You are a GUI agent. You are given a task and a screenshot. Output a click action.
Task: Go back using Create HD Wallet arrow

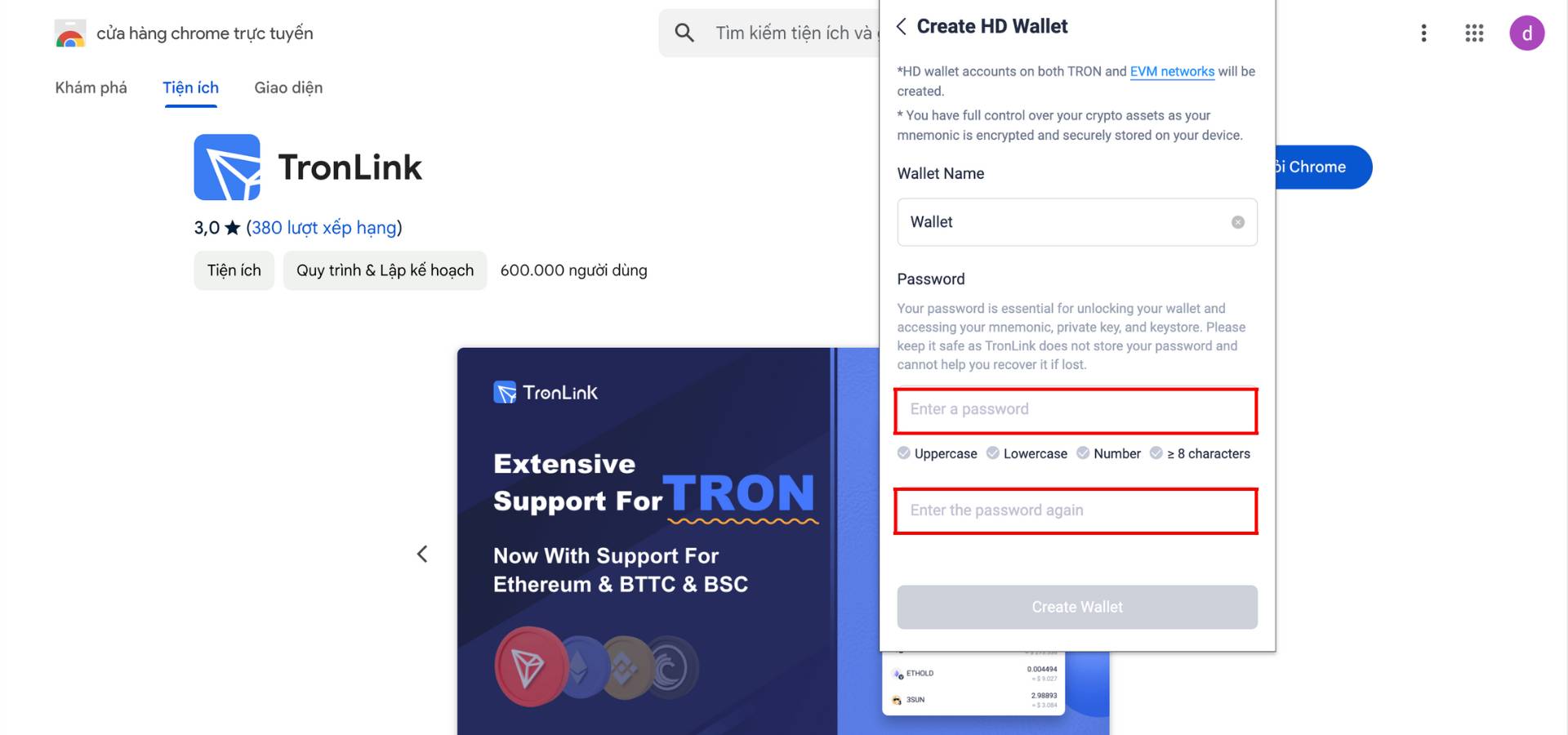(x=902, y=26)
